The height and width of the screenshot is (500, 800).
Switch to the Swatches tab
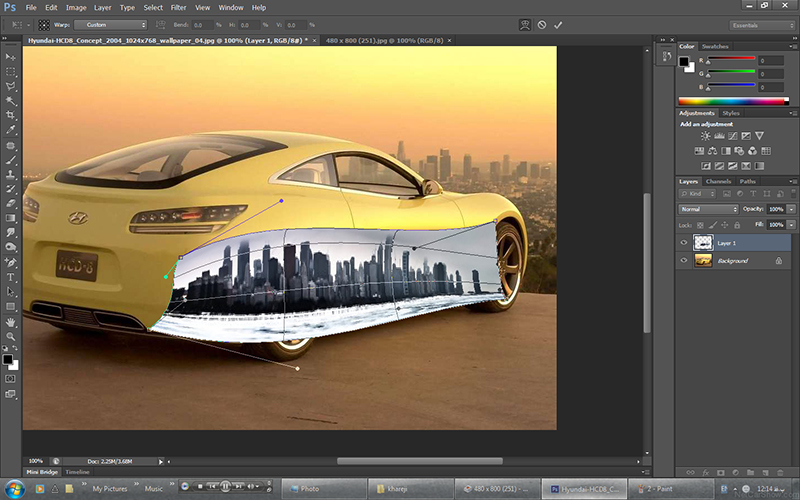point(715,46)
